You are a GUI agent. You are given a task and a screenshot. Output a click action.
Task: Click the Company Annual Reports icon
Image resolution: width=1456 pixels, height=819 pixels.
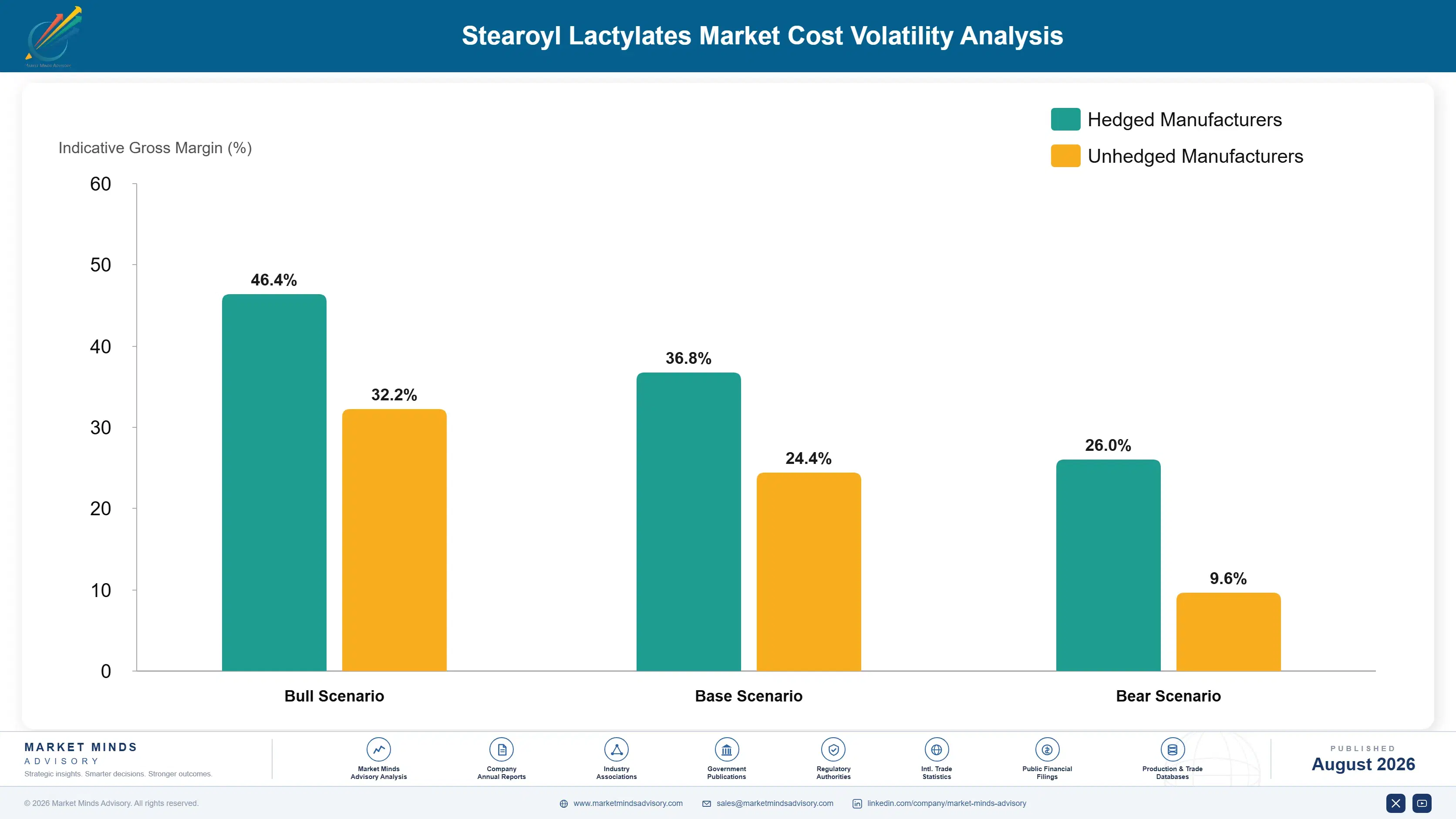[501, 749]
